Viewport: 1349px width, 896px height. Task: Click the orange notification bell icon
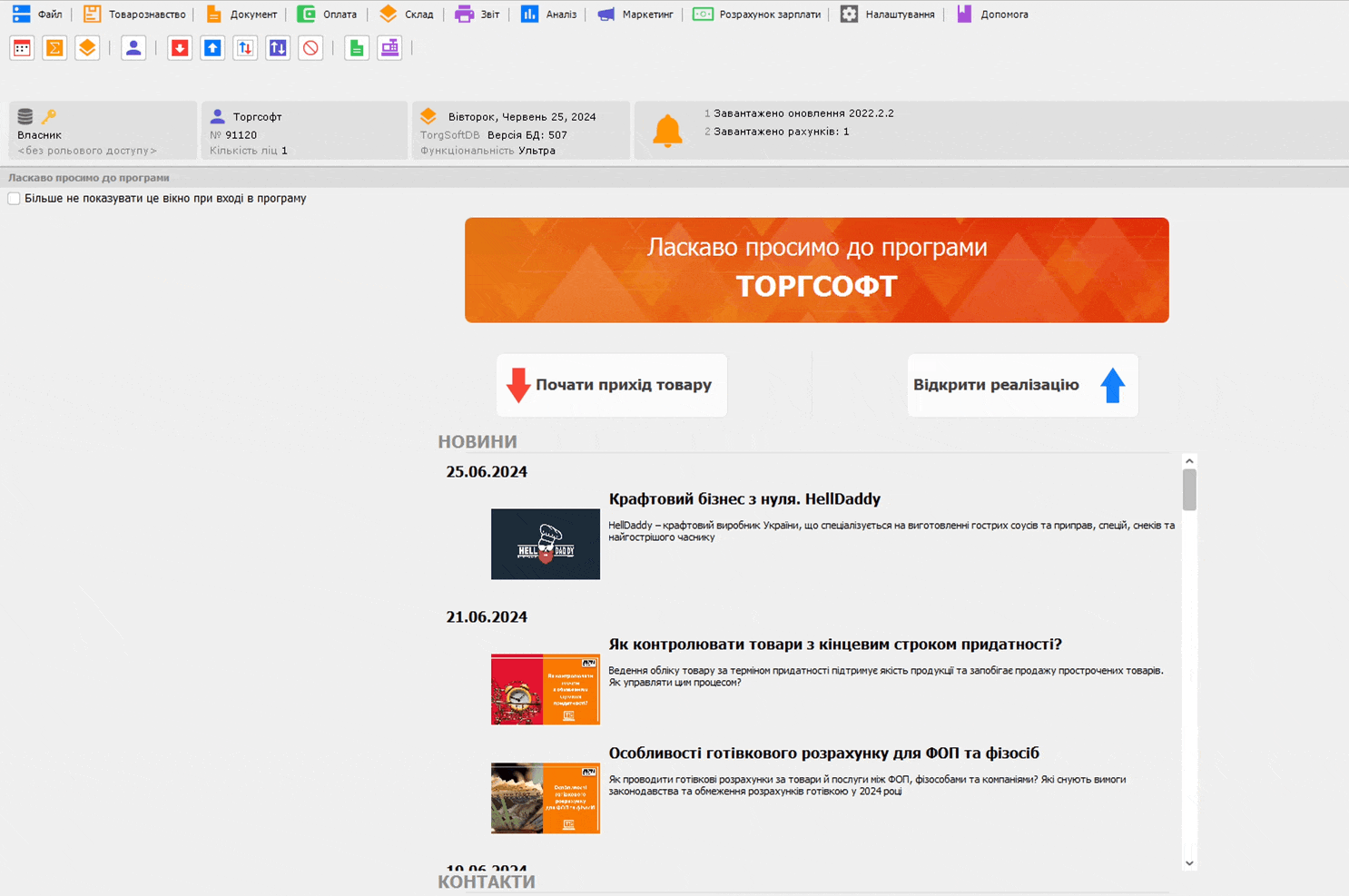click(667, 131)
